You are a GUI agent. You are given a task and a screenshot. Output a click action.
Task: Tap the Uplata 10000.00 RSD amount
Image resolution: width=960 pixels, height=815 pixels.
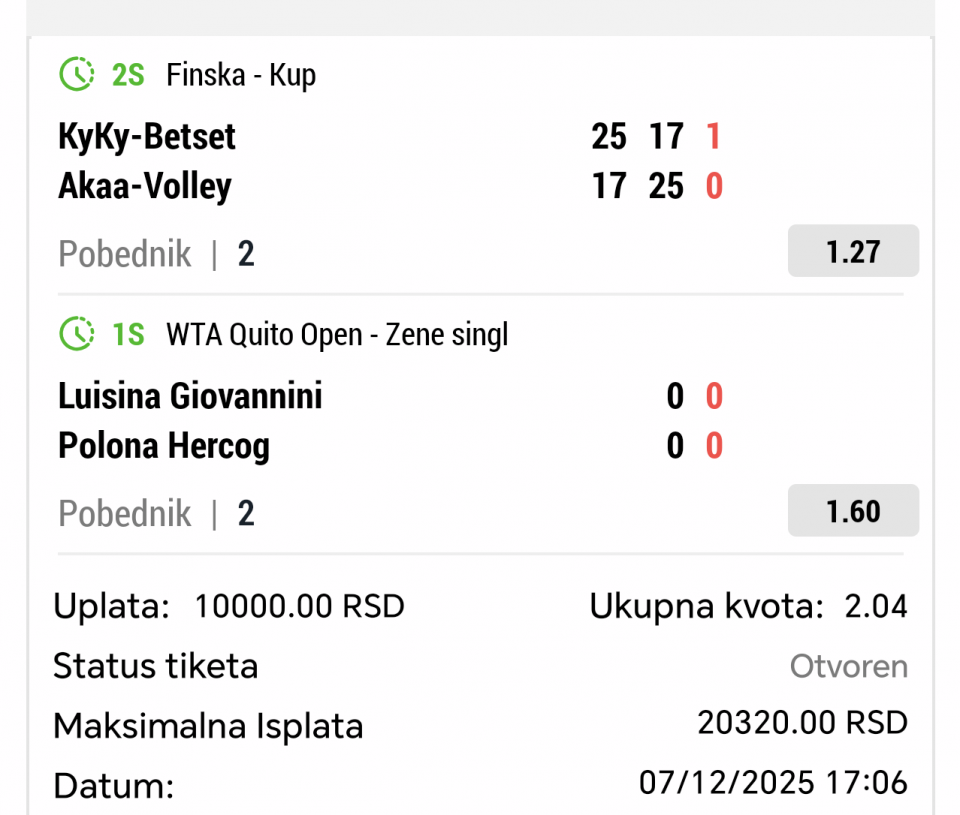coord(299,606)
